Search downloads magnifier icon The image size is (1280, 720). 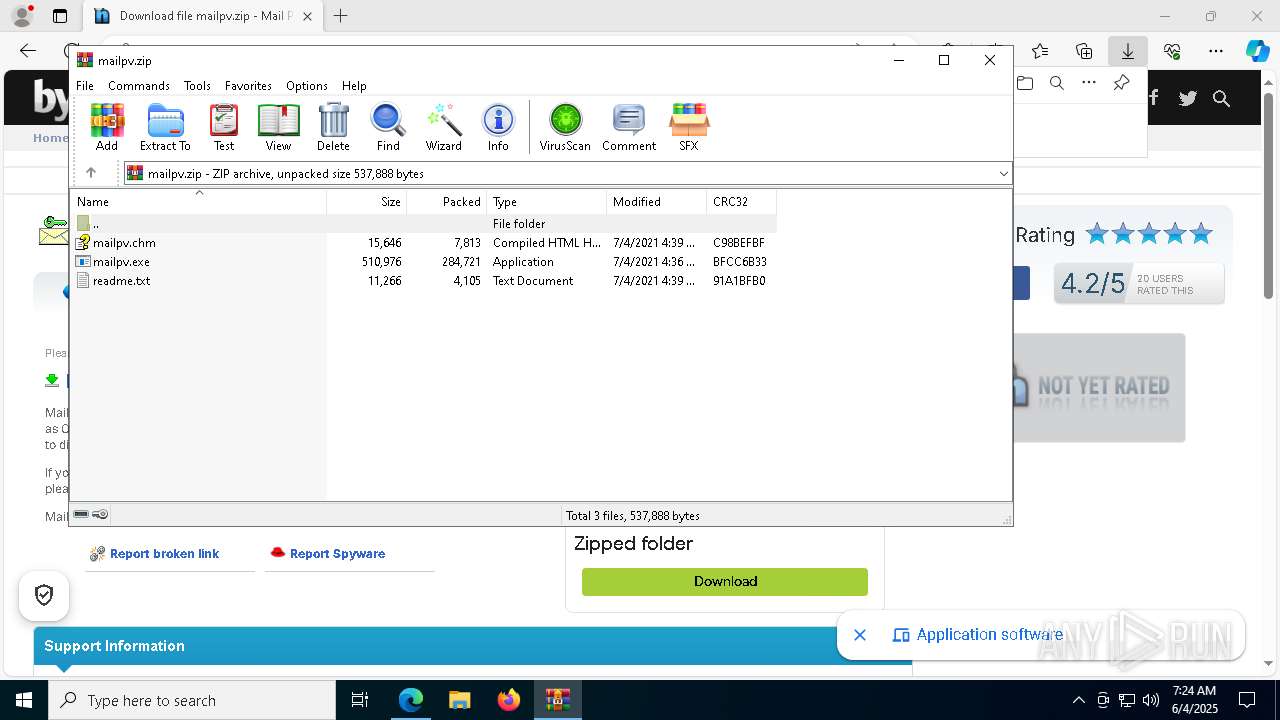tap(1057, 83)
